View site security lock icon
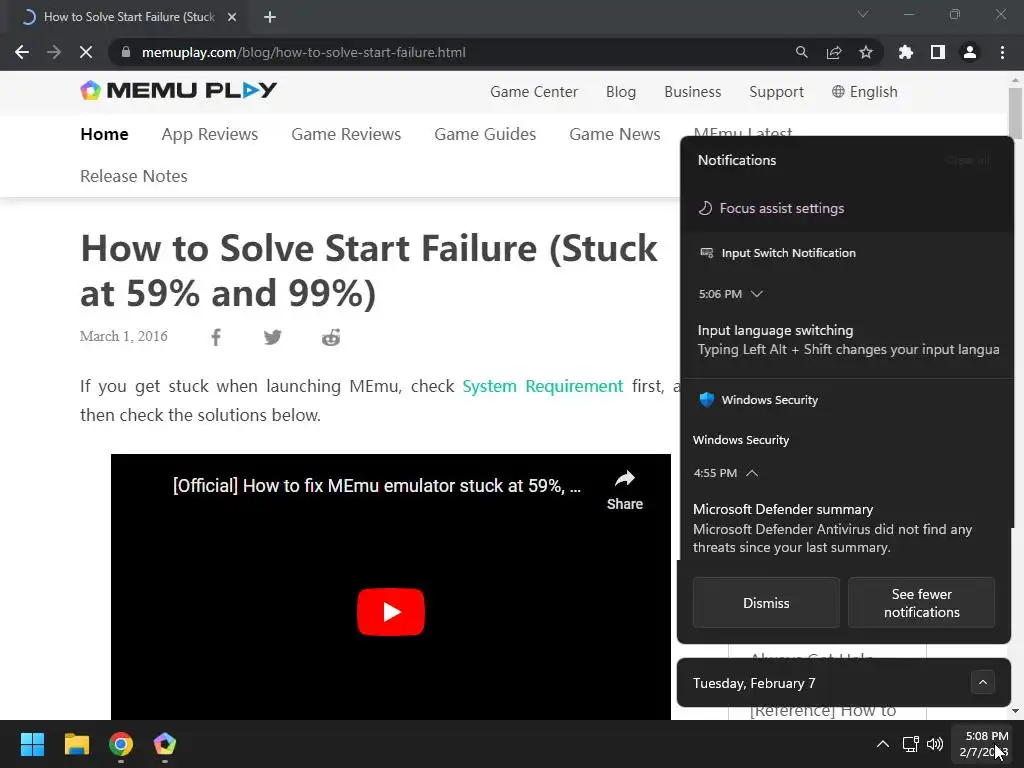1024x768 pixels. [x=126, y=52]
